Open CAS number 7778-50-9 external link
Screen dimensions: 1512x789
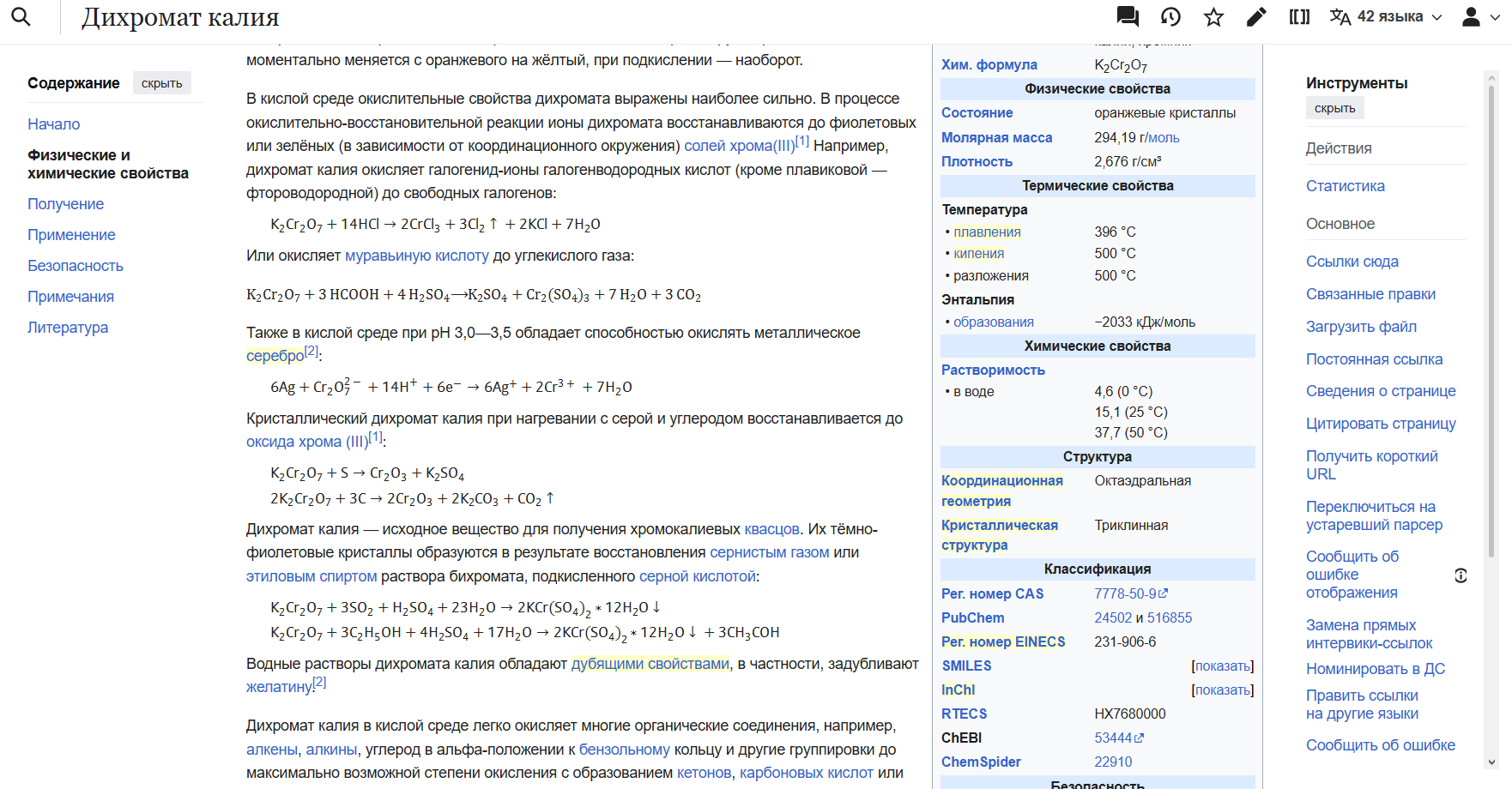click(x=1131, y=593)
